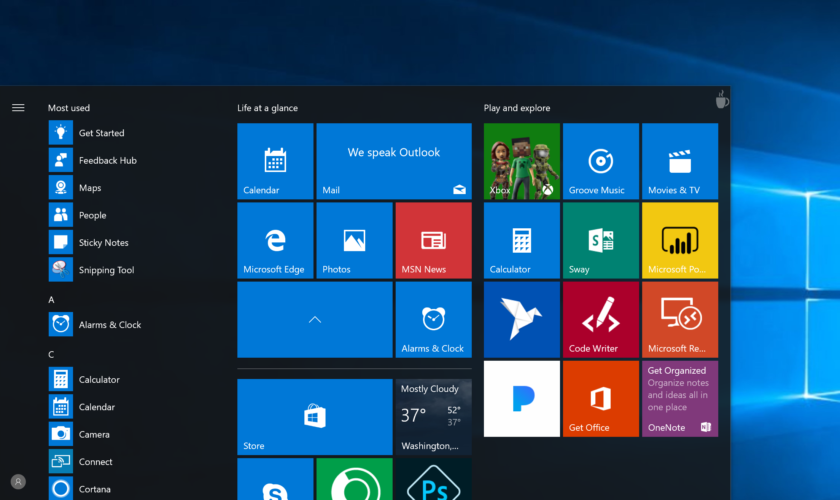Launch Code Writer tile
This screenshot has height=500, width=840.
[600, 319]
